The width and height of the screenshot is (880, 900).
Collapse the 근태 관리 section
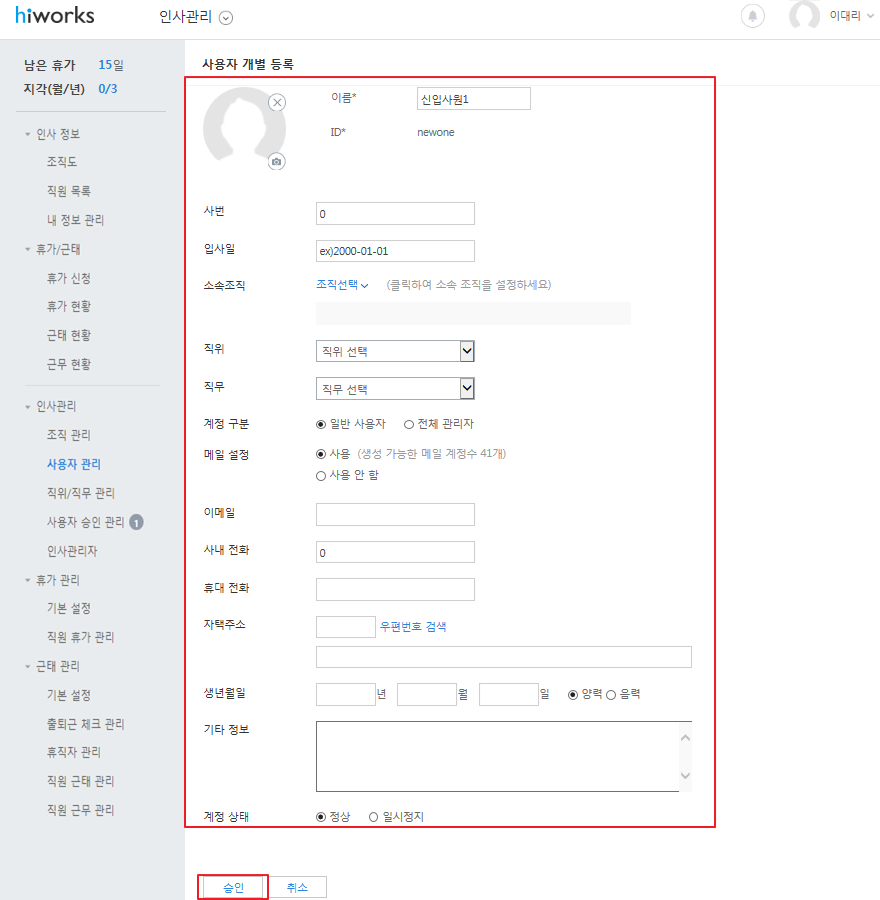28,666
